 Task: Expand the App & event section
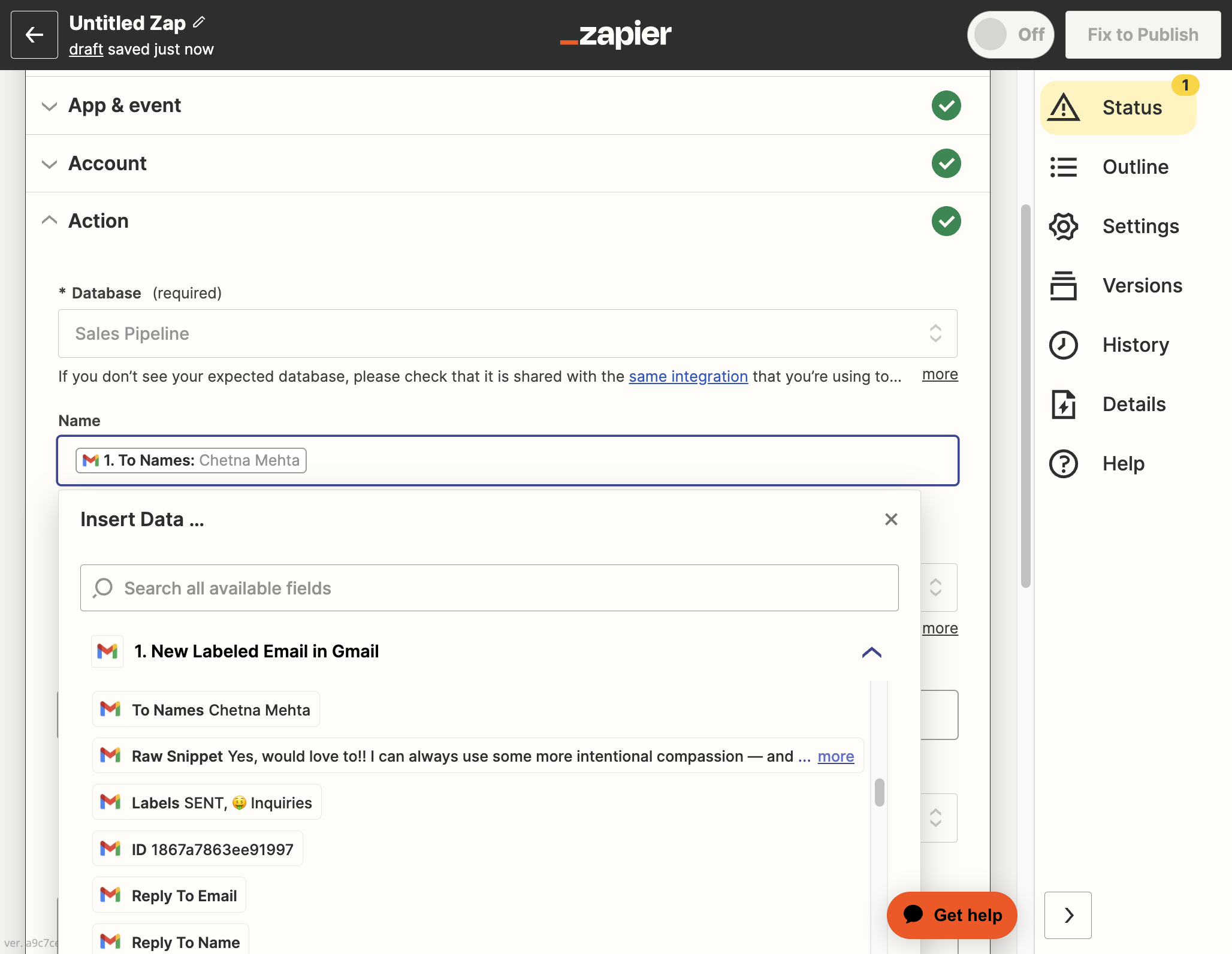[x=49, y=106]
